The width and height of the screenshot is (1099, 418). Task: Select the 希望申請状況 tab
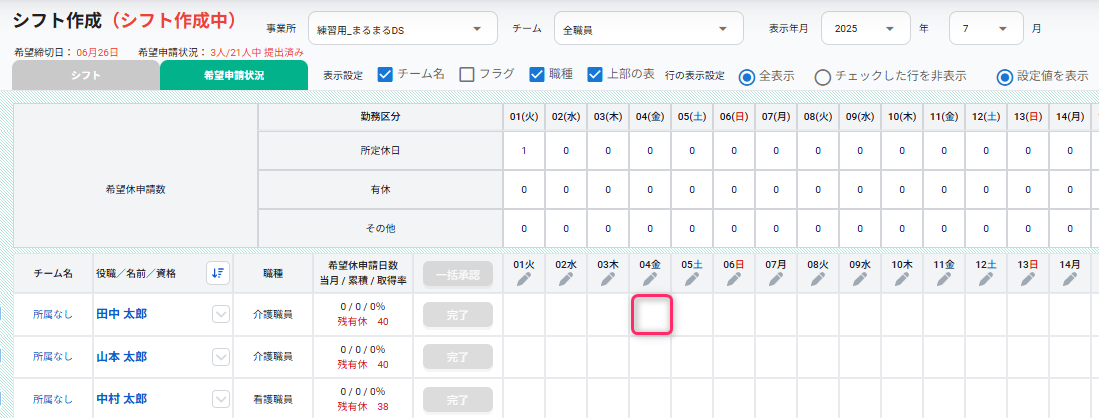[234, 75]
